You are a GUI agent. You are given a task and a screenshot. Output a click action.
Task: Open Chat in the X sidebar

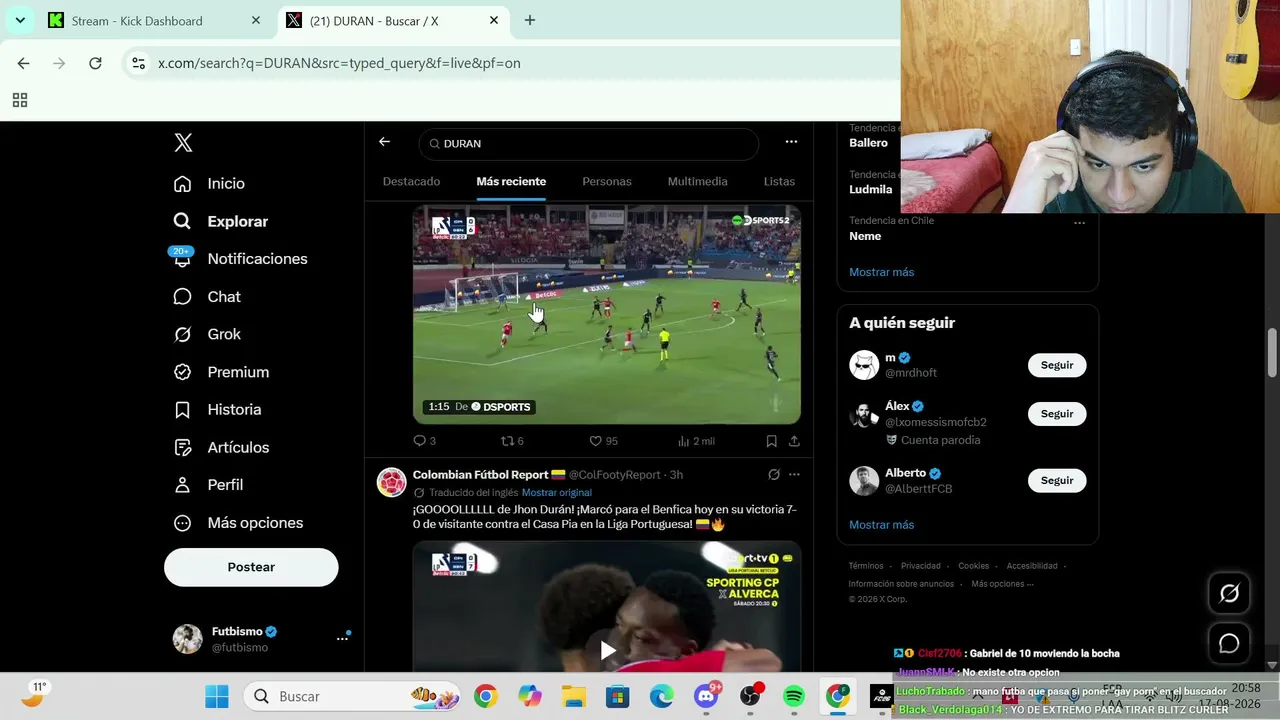[207, 297]
